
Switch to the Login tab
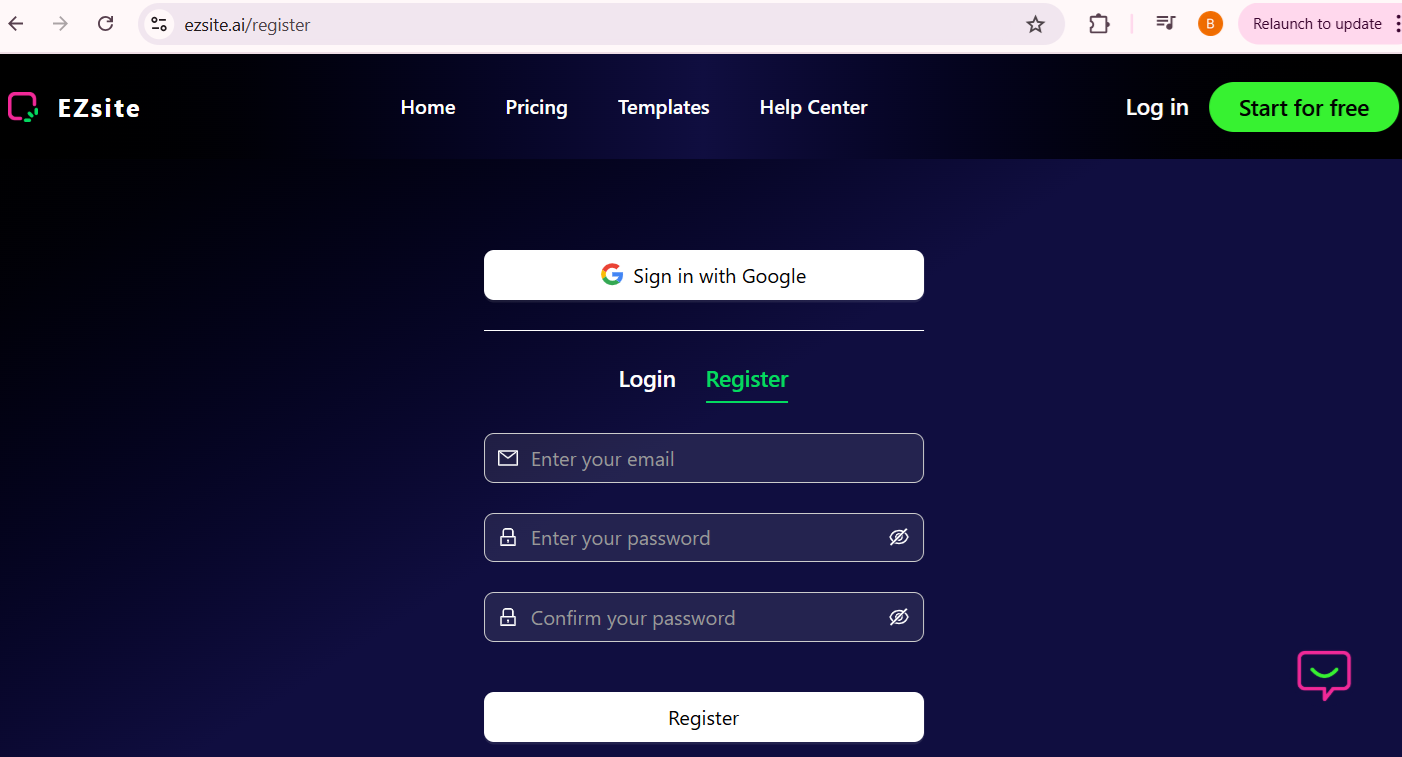pyautogui.click(x=647, y=380)
